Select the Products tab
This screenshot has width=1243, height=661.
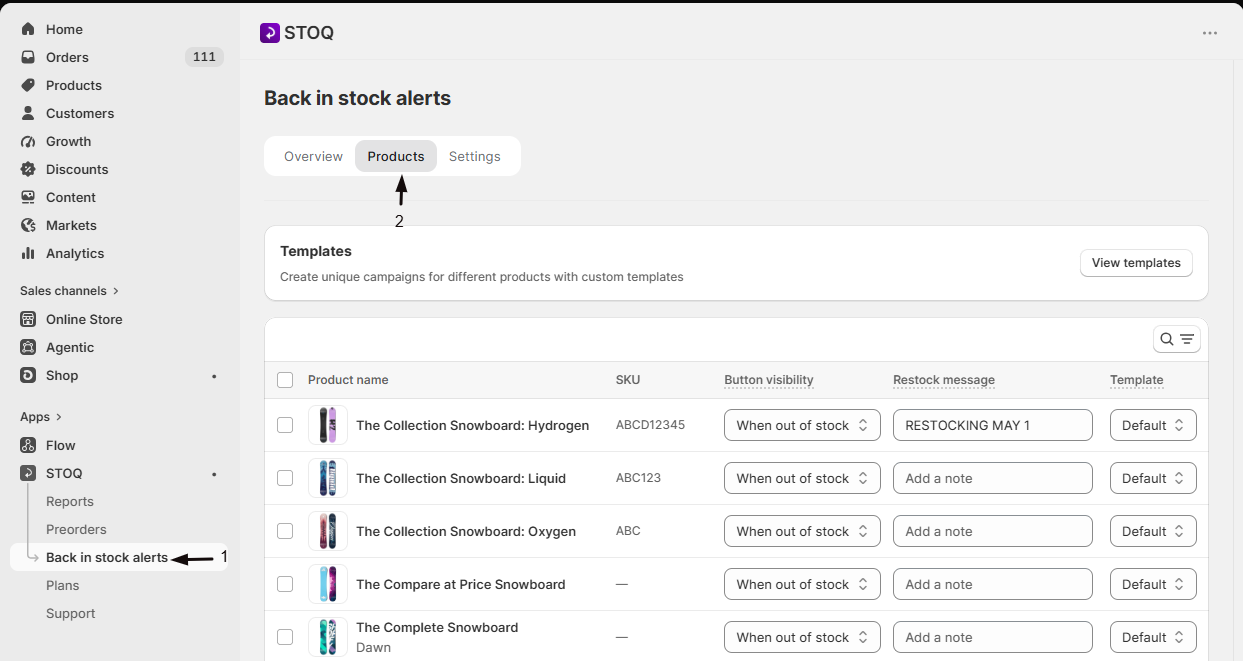click(x=396, y=156)
